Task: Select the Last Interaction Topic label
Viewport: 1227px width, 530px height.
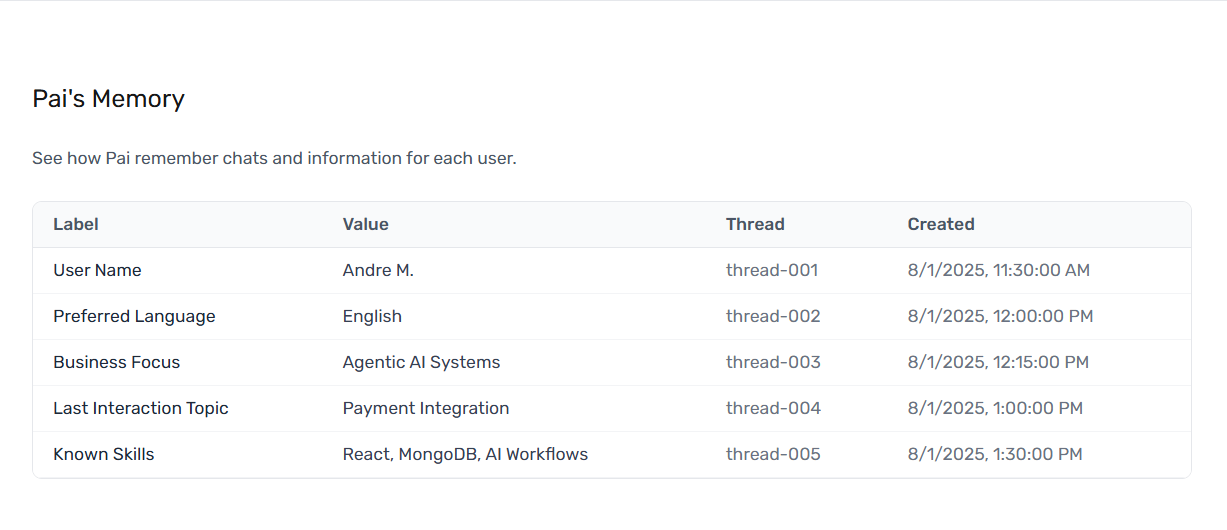Action: 141,408
